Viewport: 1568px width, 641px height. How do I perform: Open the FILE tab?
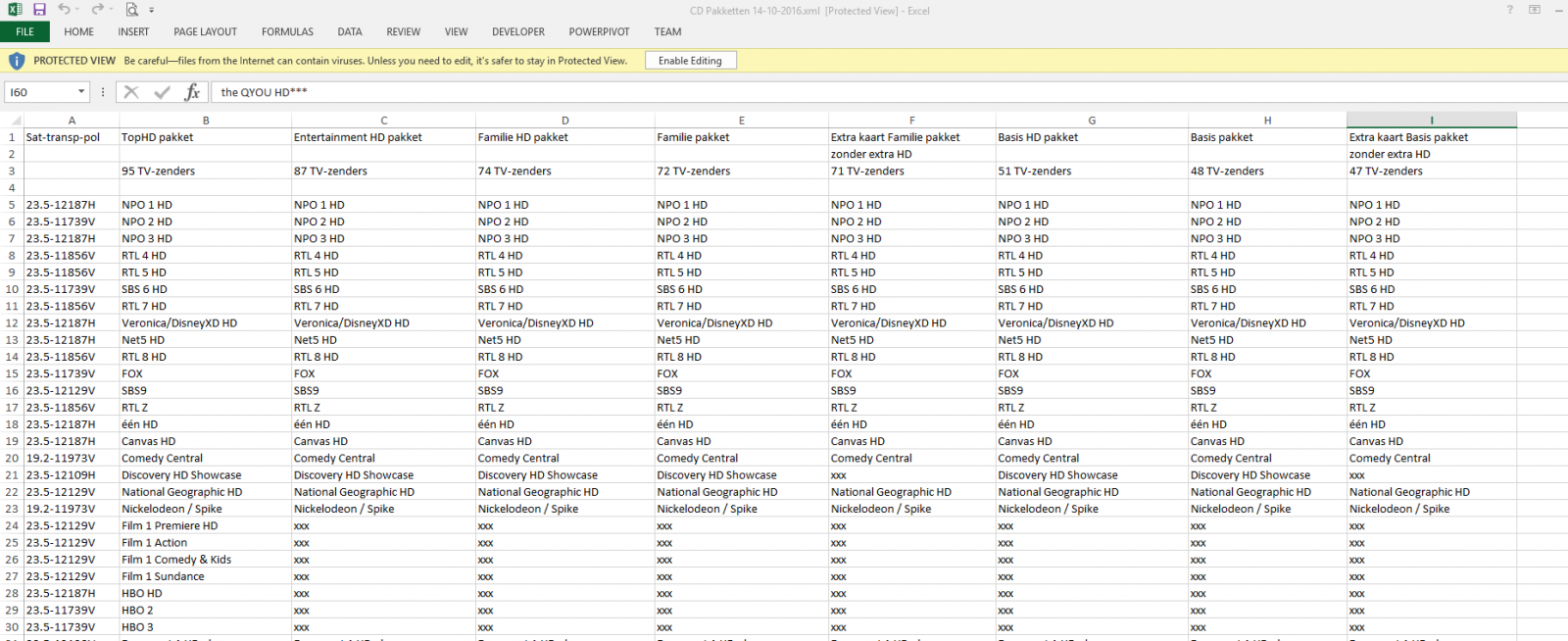point(24,31)
